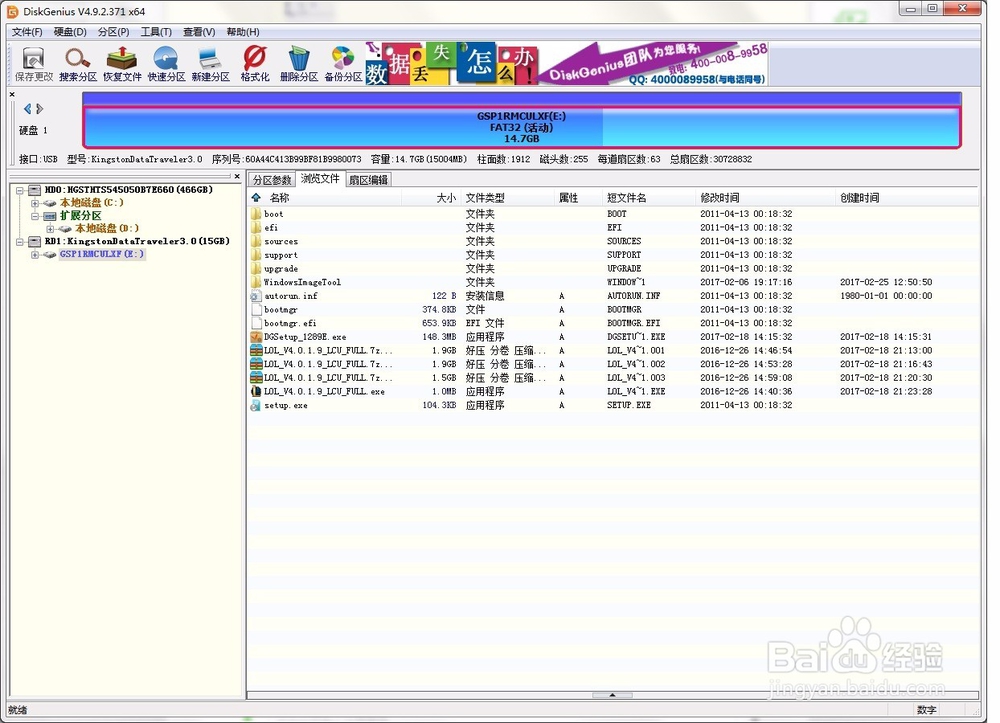Sort by Created Time (创建时间) column
The image size is (1000, 723).
[x=906, y=198]
